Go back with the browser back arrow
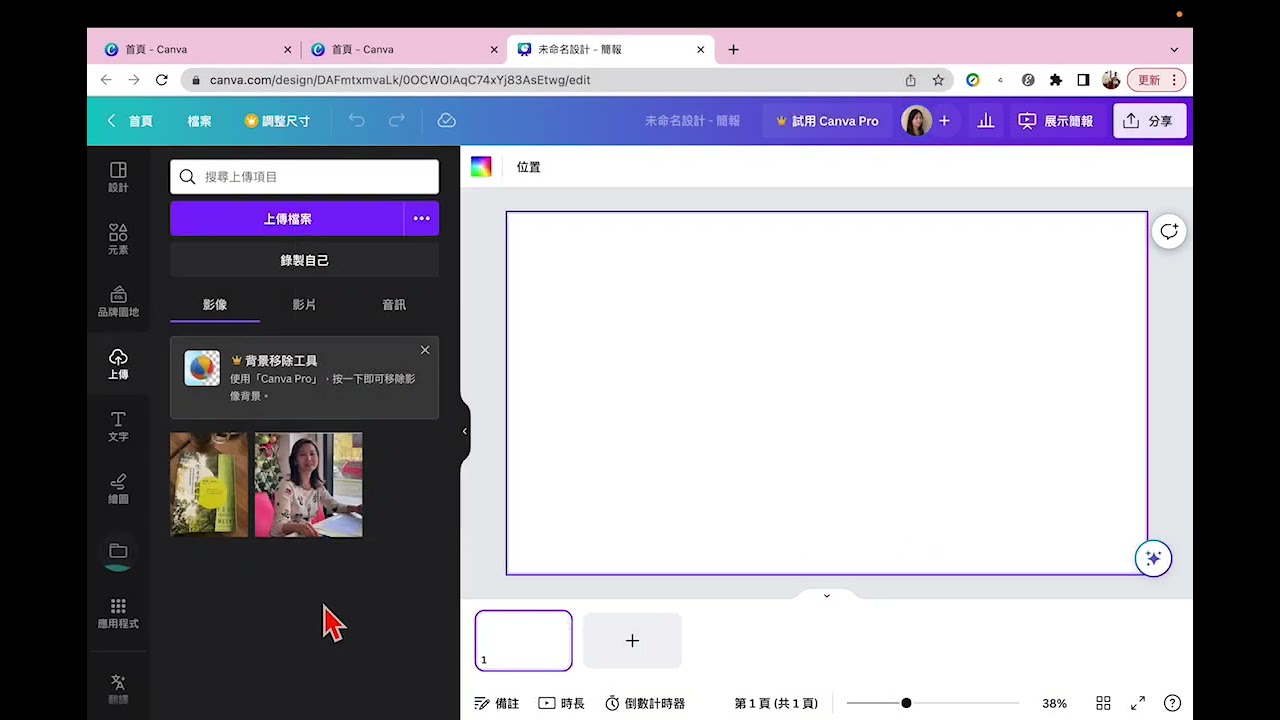Image resolution: width=1280 pixels, height=720 pixels. [106, 80]
